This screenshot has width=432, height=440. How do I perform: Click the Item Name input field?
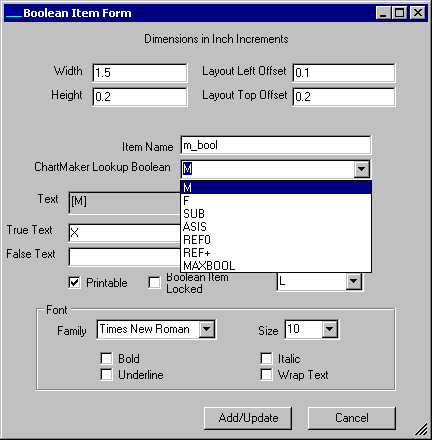(276, 145)
